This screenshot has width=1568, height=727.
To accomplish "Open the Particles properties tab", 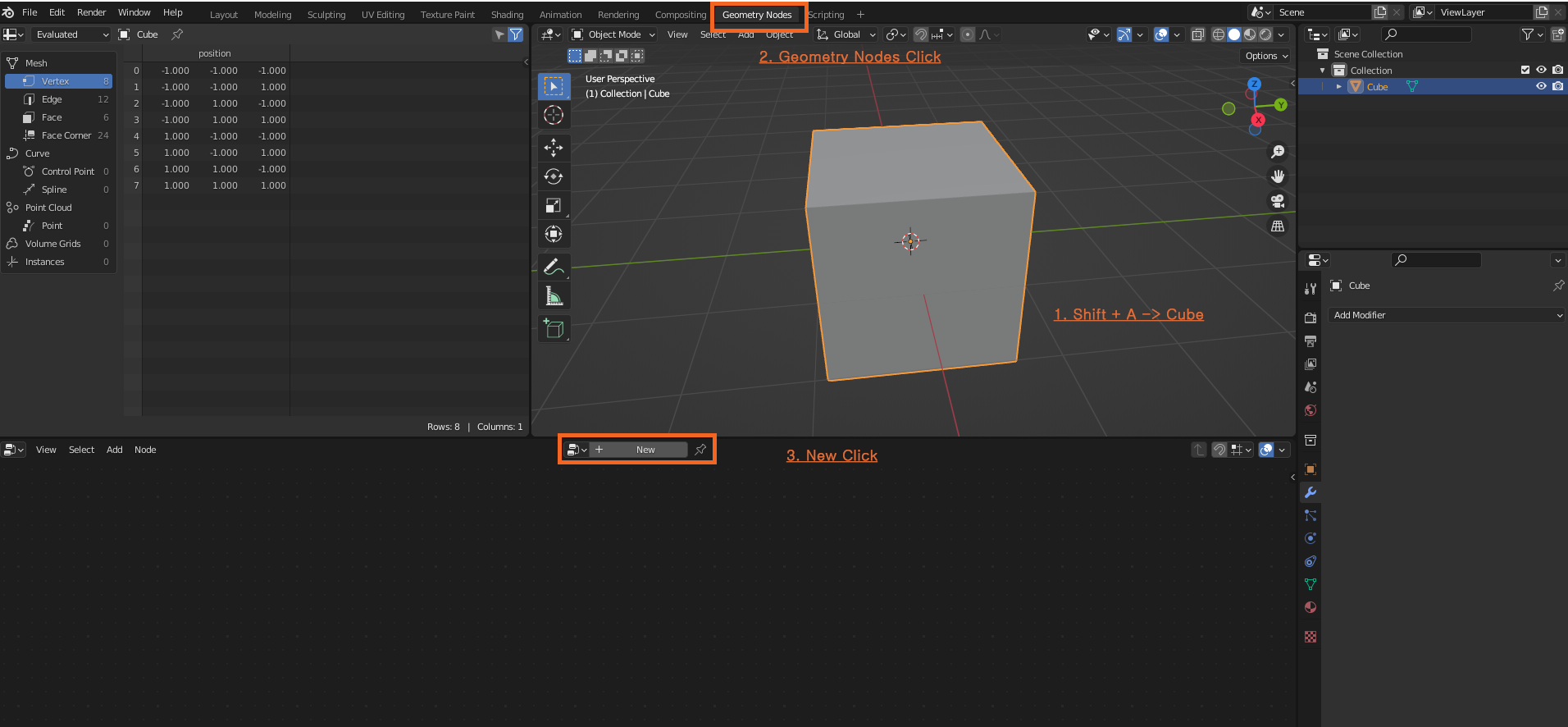I will (x=1310, y=515).
